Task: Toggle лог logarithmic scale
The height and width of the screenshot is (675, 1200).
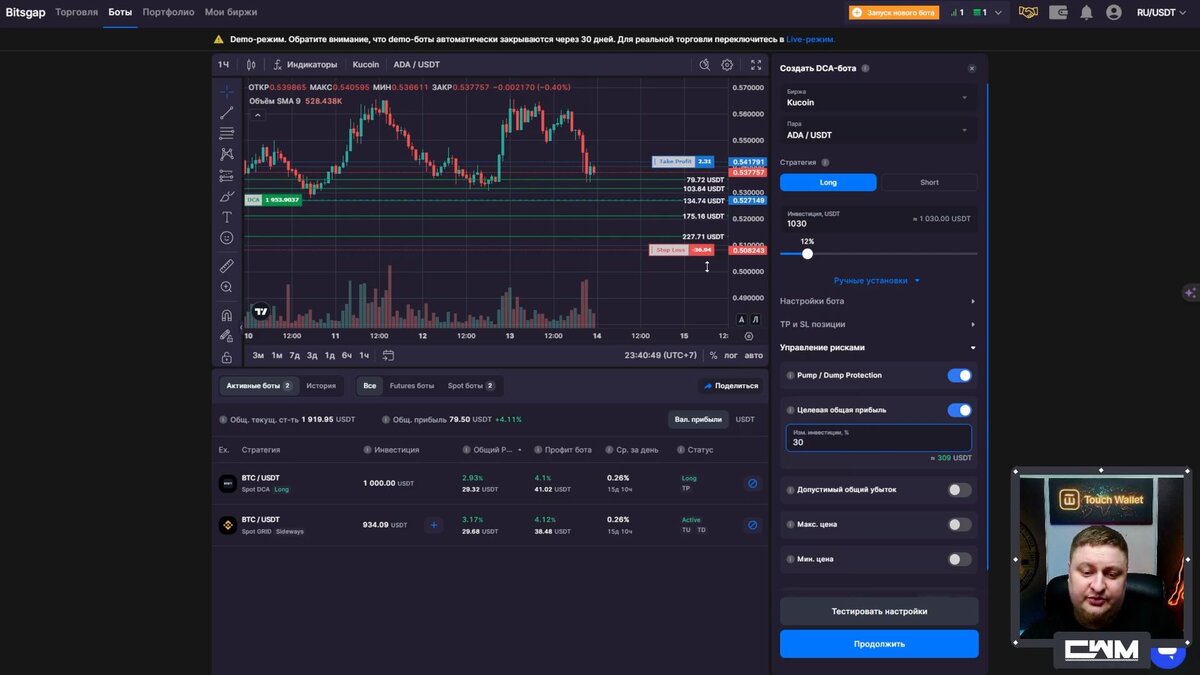Action: (x=731, y=355)
